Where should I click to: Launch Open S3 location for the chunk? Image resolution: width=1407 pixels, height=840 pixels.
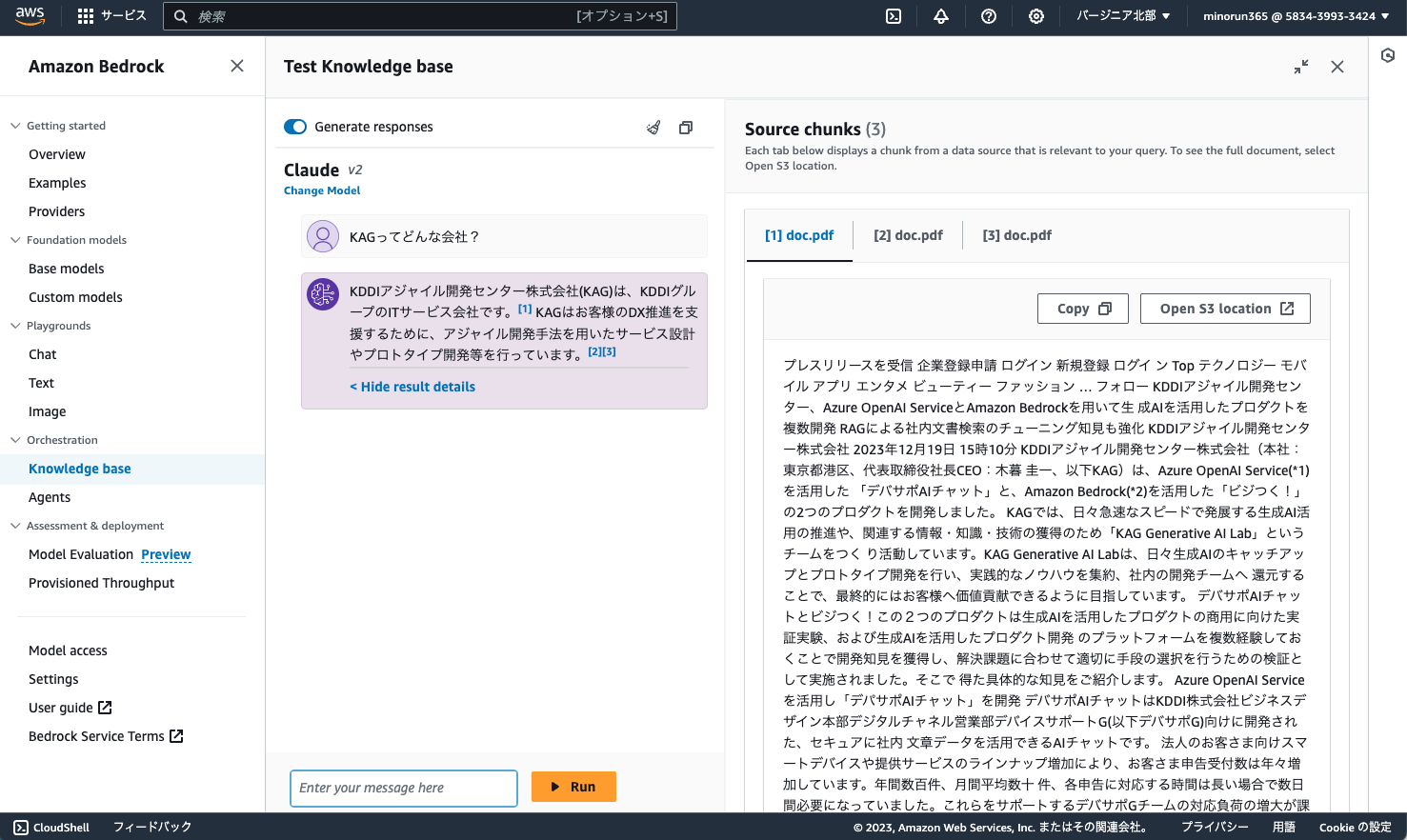point(1225,308)
